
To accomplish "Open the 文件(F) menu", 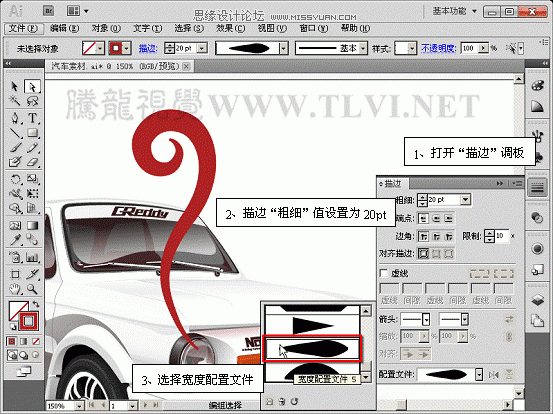I will (x=23, y=28).
